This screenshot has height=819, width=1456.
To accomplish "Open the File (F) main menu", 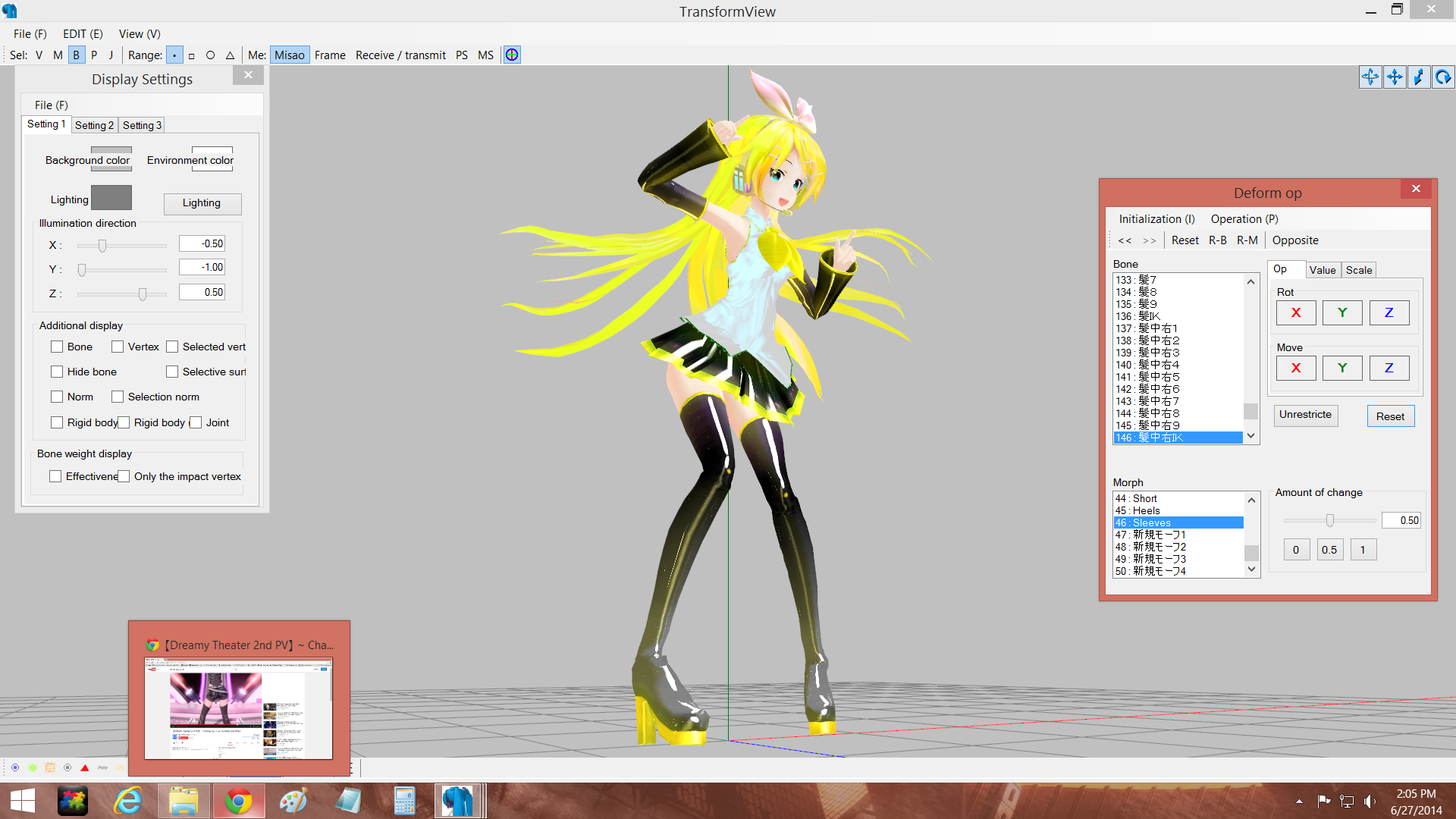I will coord(30,33).
